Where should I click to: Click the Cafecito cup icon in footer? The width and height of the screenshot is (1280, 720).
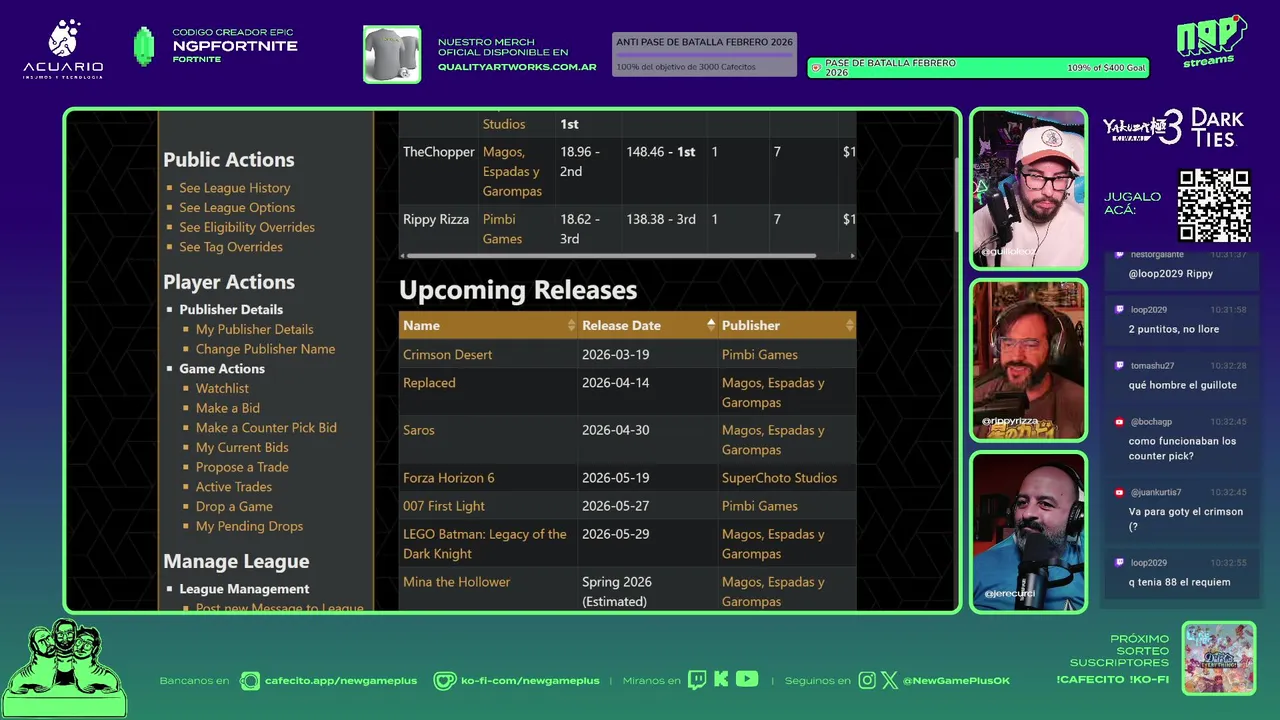coord(250,680)
